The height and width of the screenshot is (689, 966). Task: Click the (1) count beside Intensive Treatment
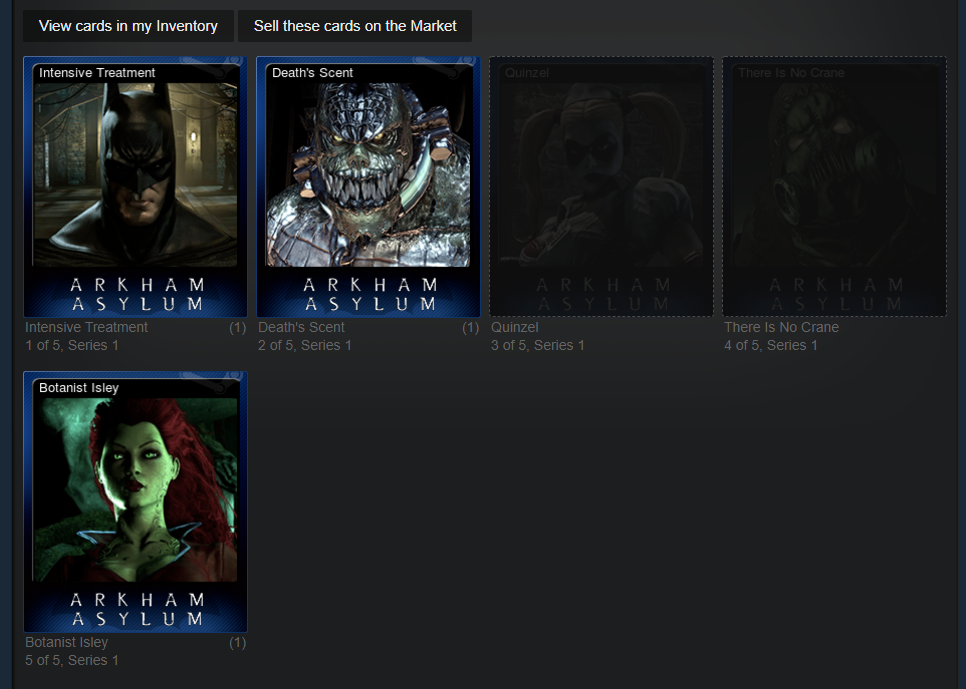pos(237,327)
